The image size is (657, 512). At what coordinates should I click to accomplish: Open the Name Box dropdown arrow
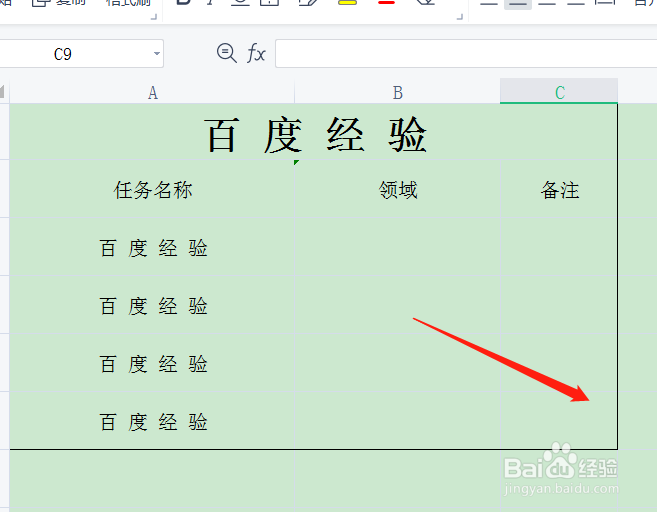[x=157, y=54]
